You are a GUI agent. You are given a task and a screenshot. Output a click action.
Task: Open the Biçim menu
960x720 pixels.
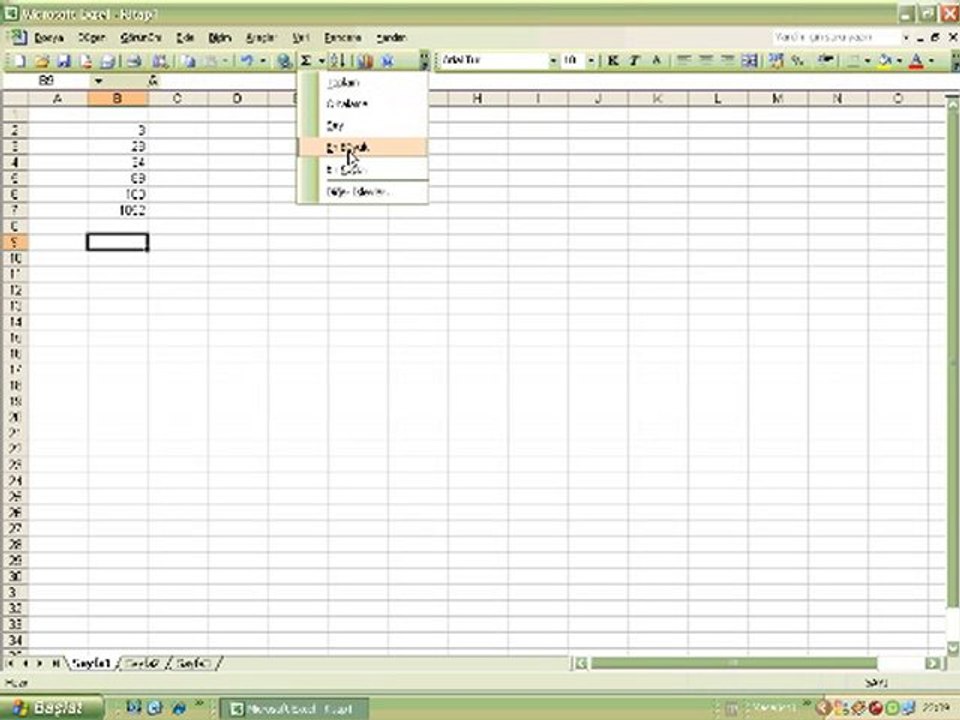point(220,38)
